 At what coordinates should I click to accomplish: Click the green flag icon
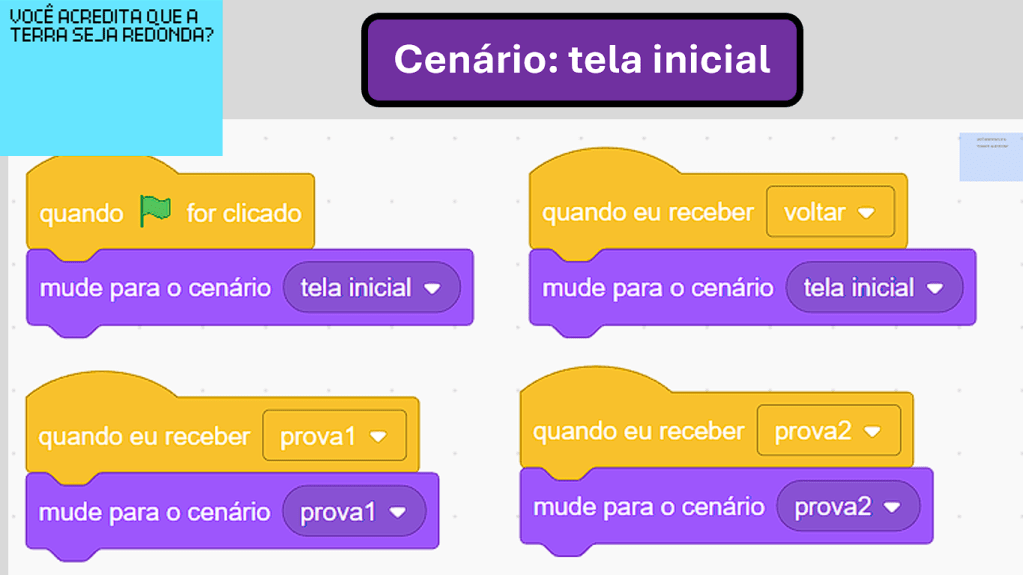[x=155, y=211]
